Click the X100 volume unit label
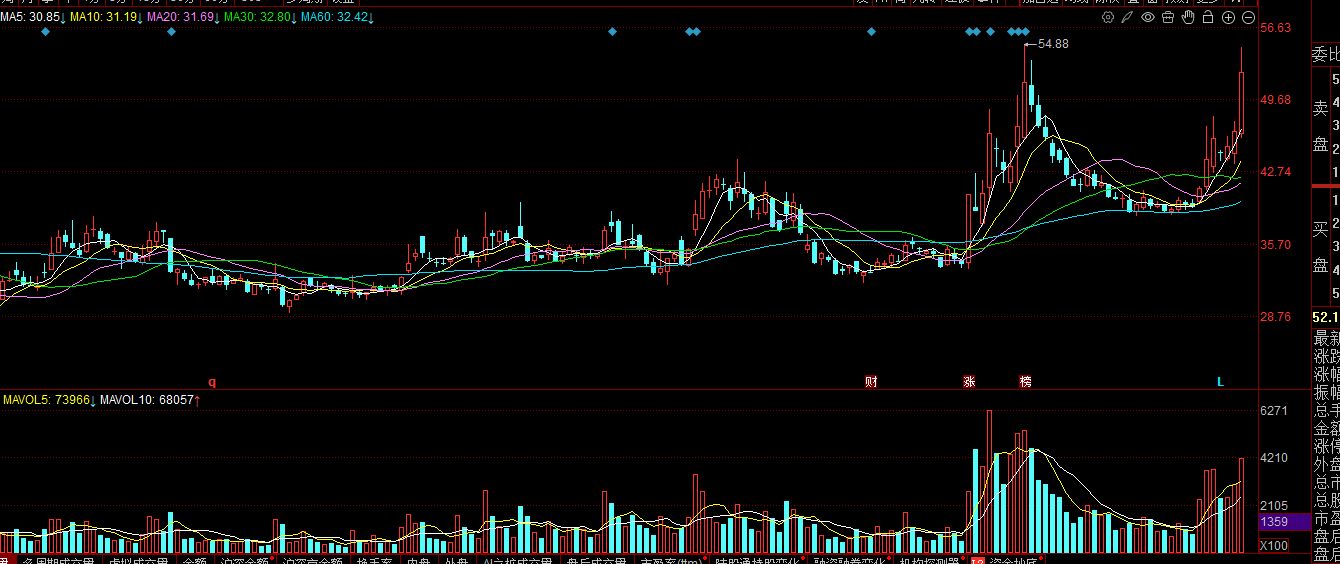 (1274, 546)
